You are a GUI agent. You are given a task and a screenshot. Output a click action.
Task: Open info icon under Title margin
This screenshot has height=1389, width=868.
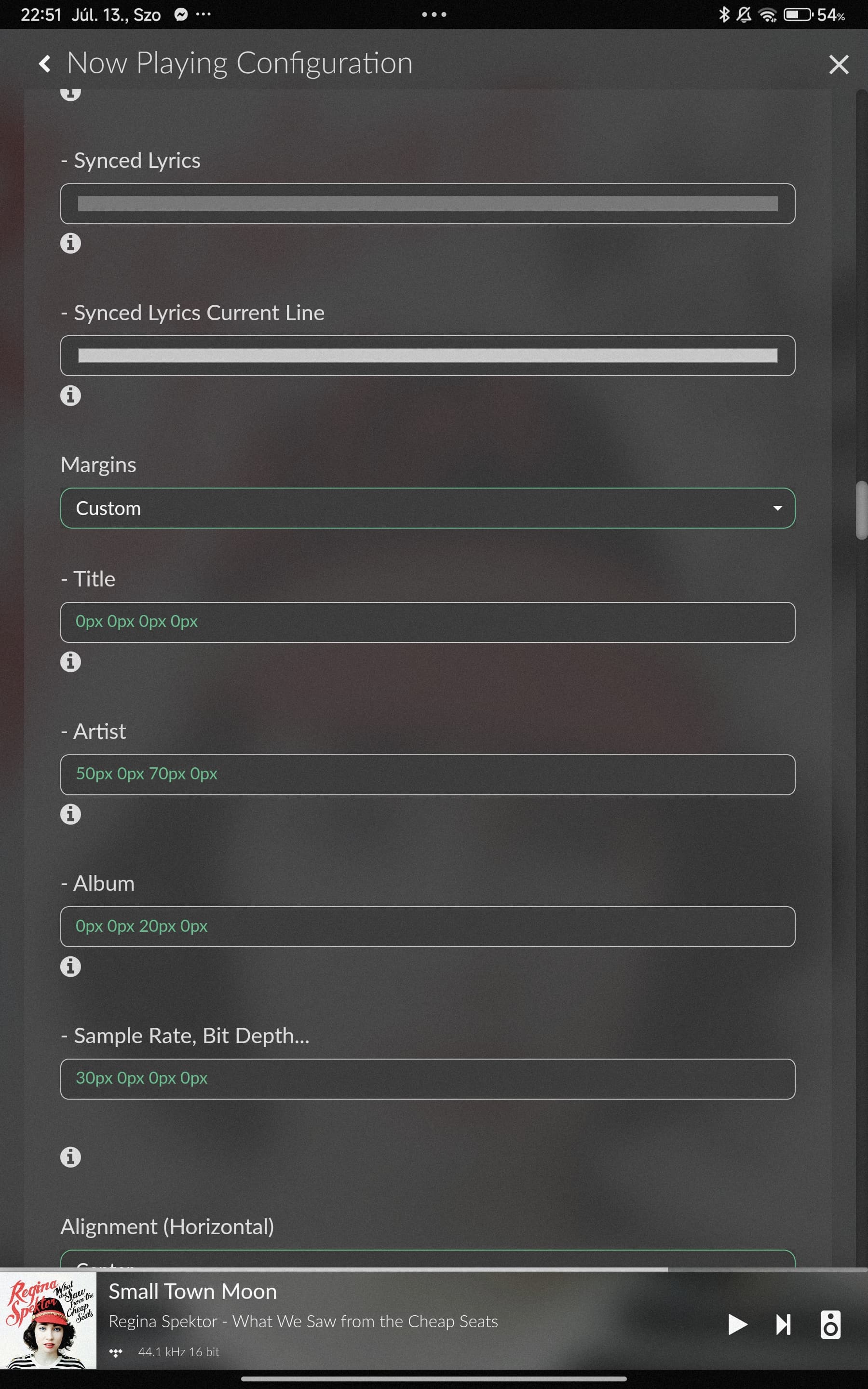click(x=70, y=662)
